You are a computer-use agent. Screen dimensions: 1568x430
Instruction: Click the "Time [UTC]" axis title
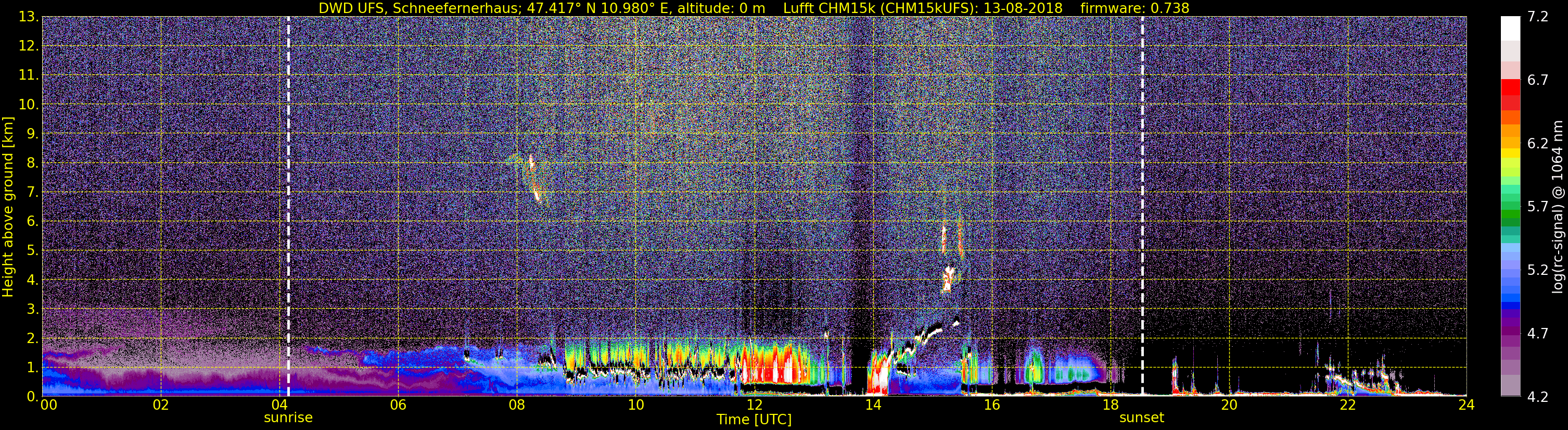click(754, 420)
